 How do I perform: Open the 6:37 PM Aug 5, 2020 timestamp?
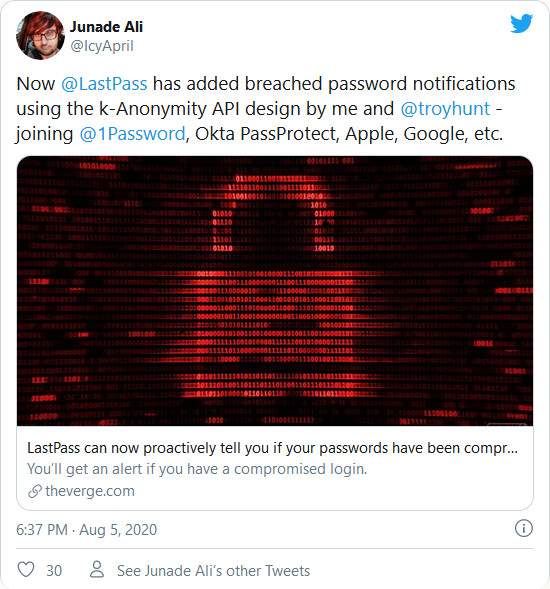pyautogui.click(x=86, y=530)
